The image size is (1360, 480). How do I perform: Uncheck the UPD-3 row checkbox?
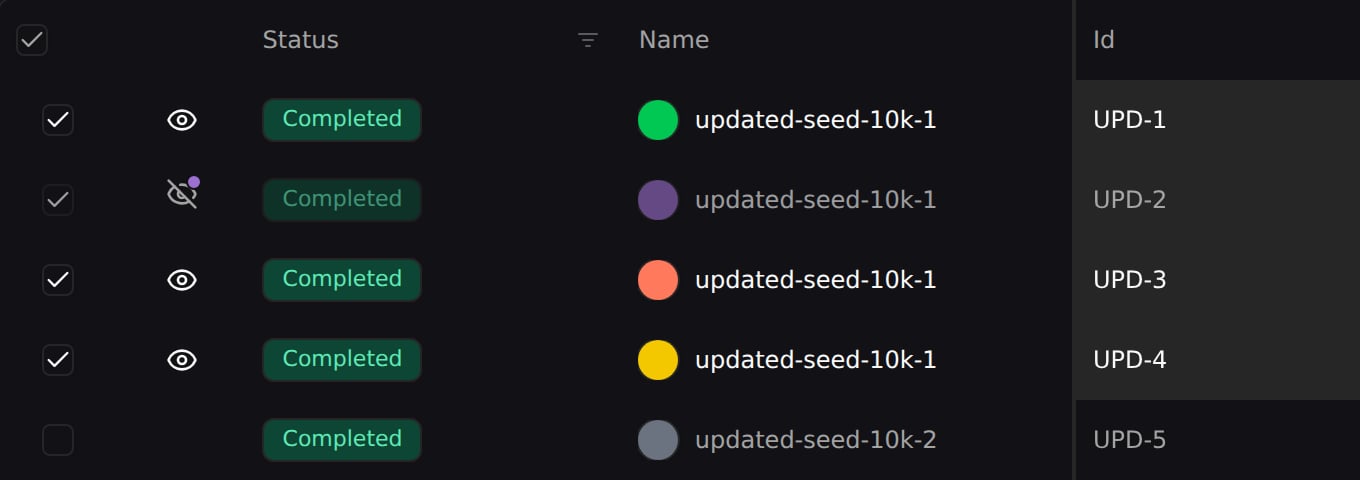pos(58,280)
